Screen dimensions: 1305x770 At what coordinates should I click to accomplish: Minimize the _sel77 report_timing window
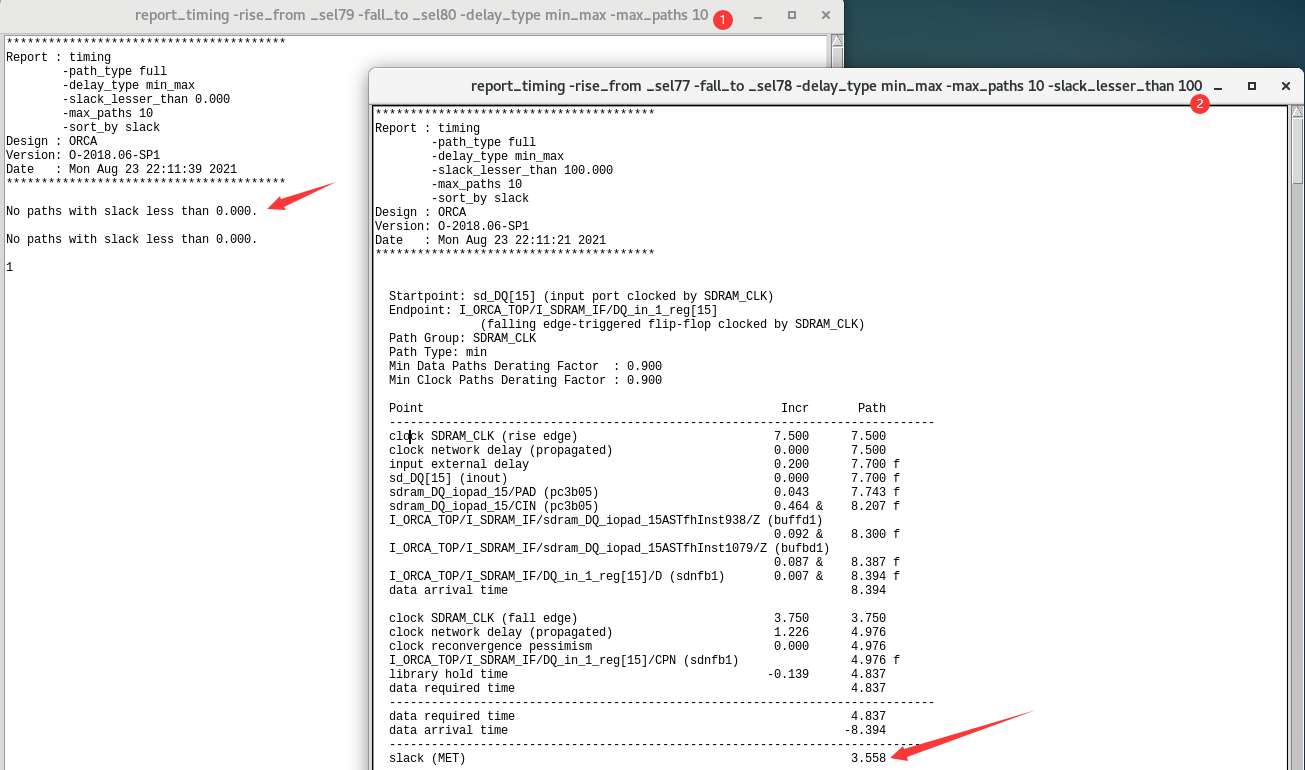point(1218,87)
